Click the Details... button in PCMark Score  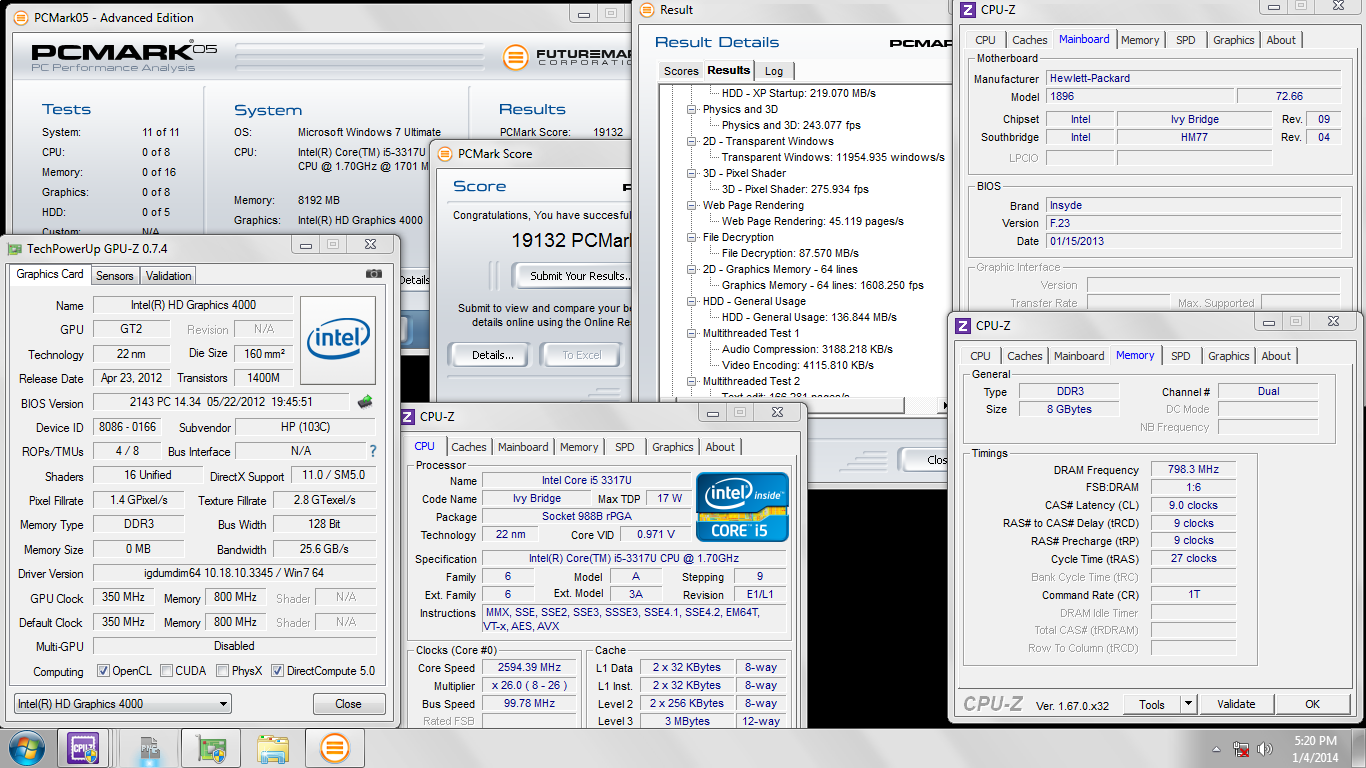pyautogui.click(x=493, y=355)
